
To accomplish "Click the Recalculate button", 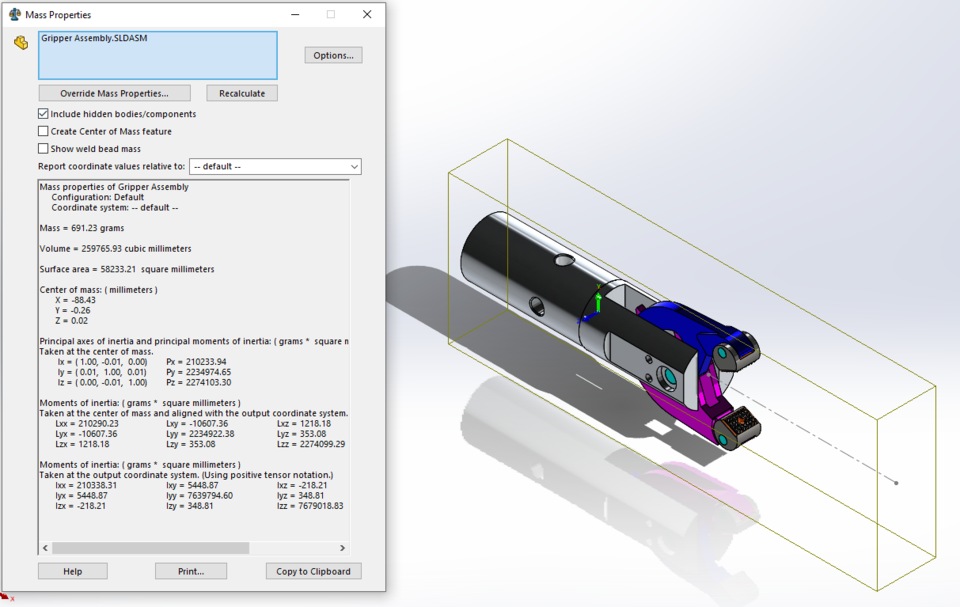I will 241,92.
